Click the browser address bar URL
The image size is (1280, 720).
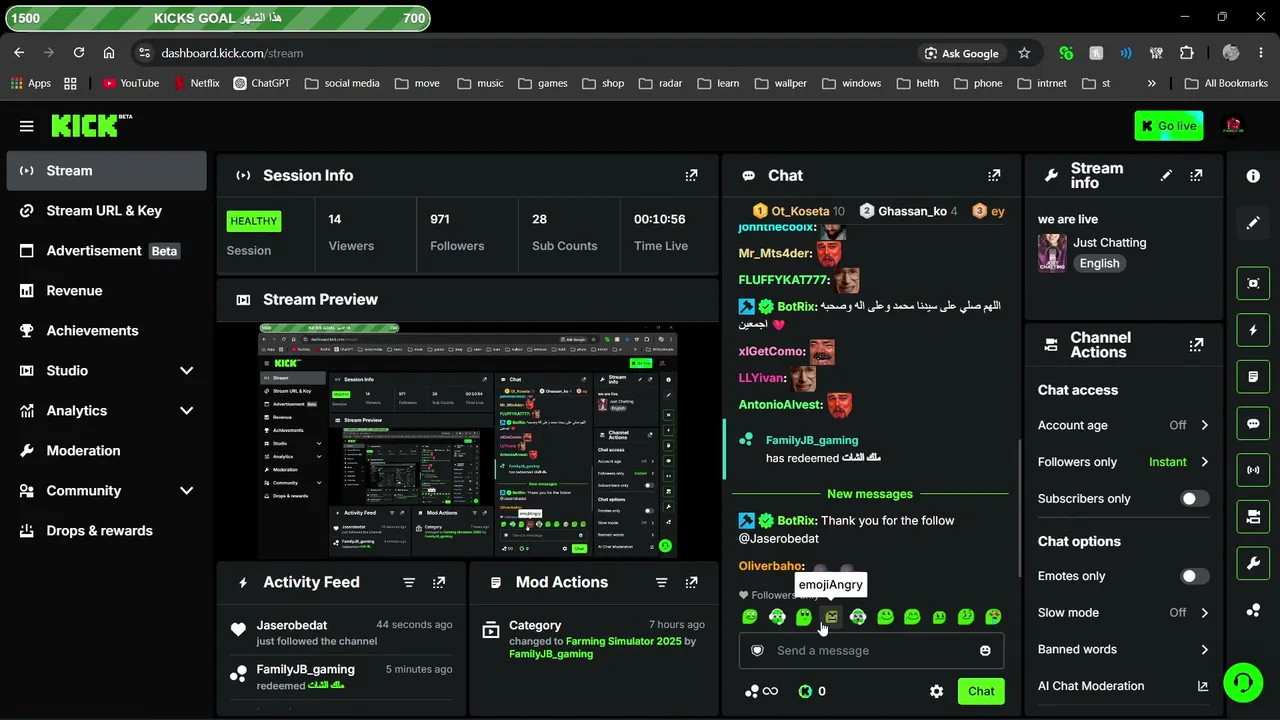pos(232,53)
